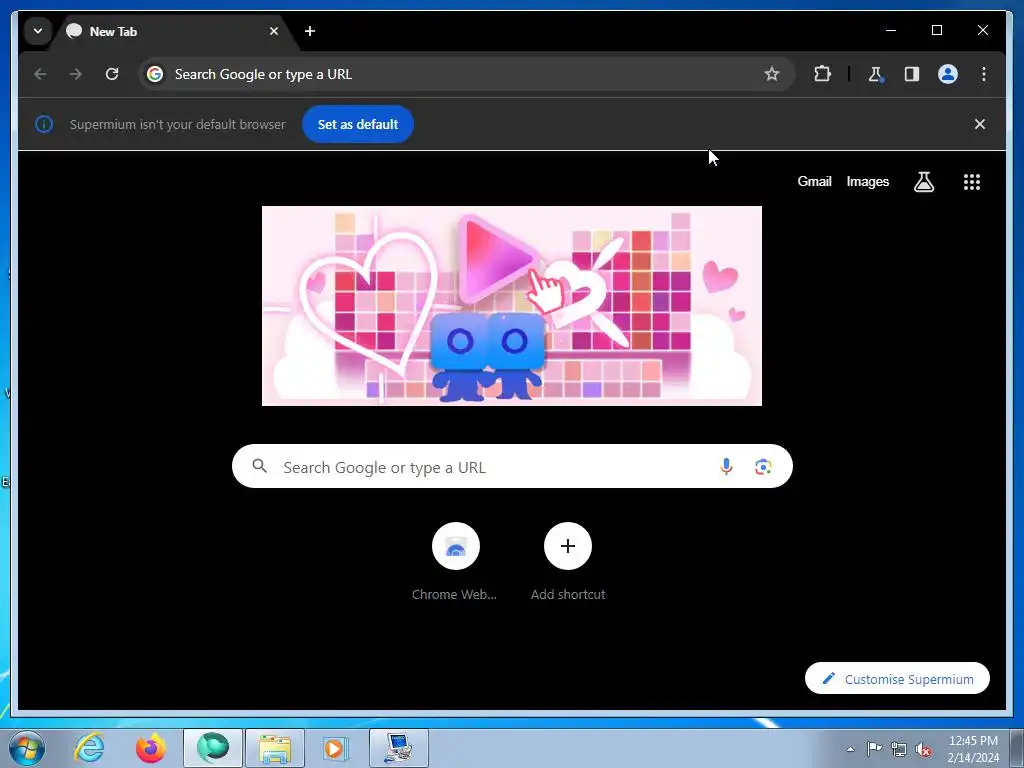1024x768 pixels.
Task: Click Set as default button
Action: tap(358, 124)
